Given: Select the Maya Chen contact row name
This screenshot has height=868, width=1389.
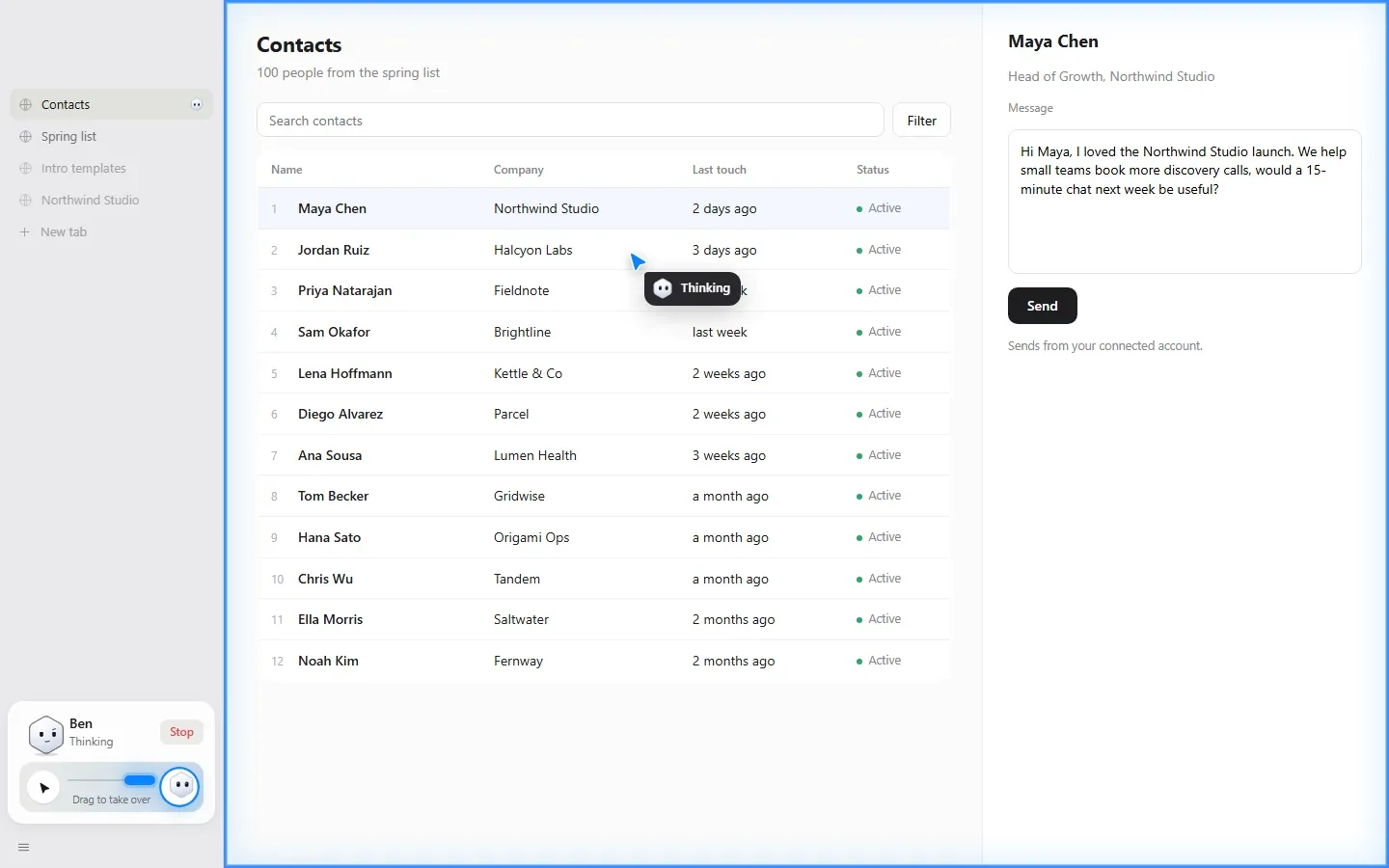Looking at the screenshot, I should click(x=332, y=208).
